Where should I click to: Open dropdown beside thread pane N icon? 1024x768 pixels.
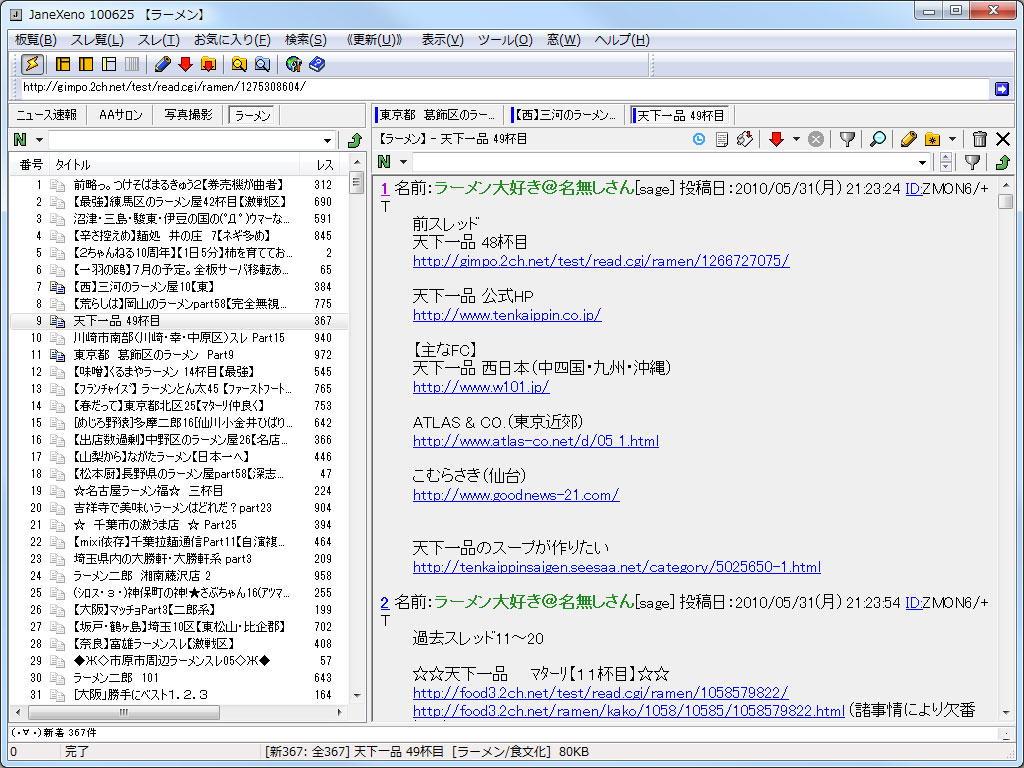click(x=403, y=162)
